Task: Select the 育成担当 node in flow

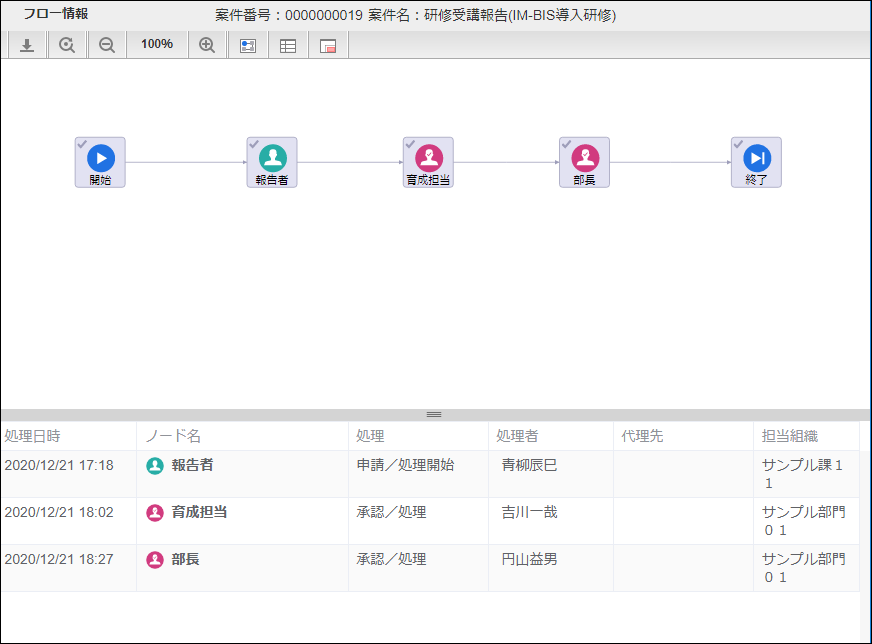Action: point(428,162)
